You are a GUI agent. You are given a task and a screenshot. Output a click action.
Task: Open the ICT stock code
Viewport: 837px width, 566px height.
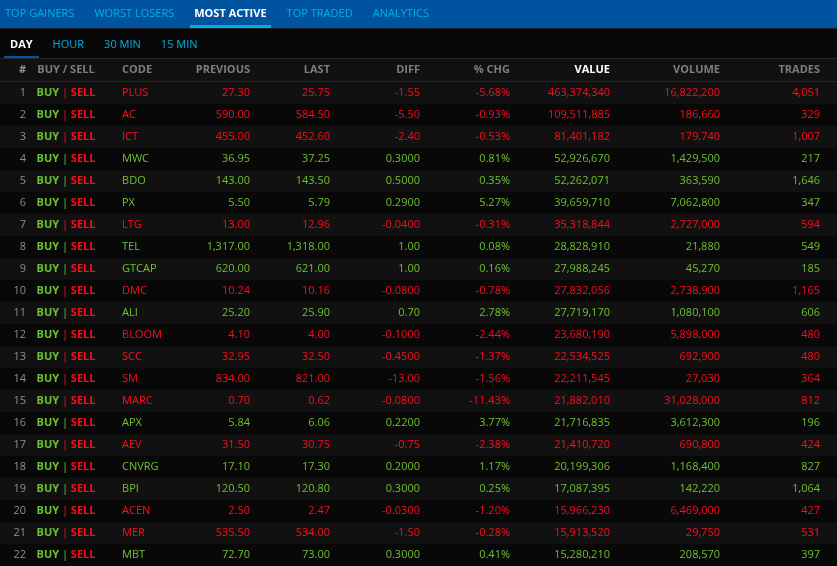click(130, 136)
